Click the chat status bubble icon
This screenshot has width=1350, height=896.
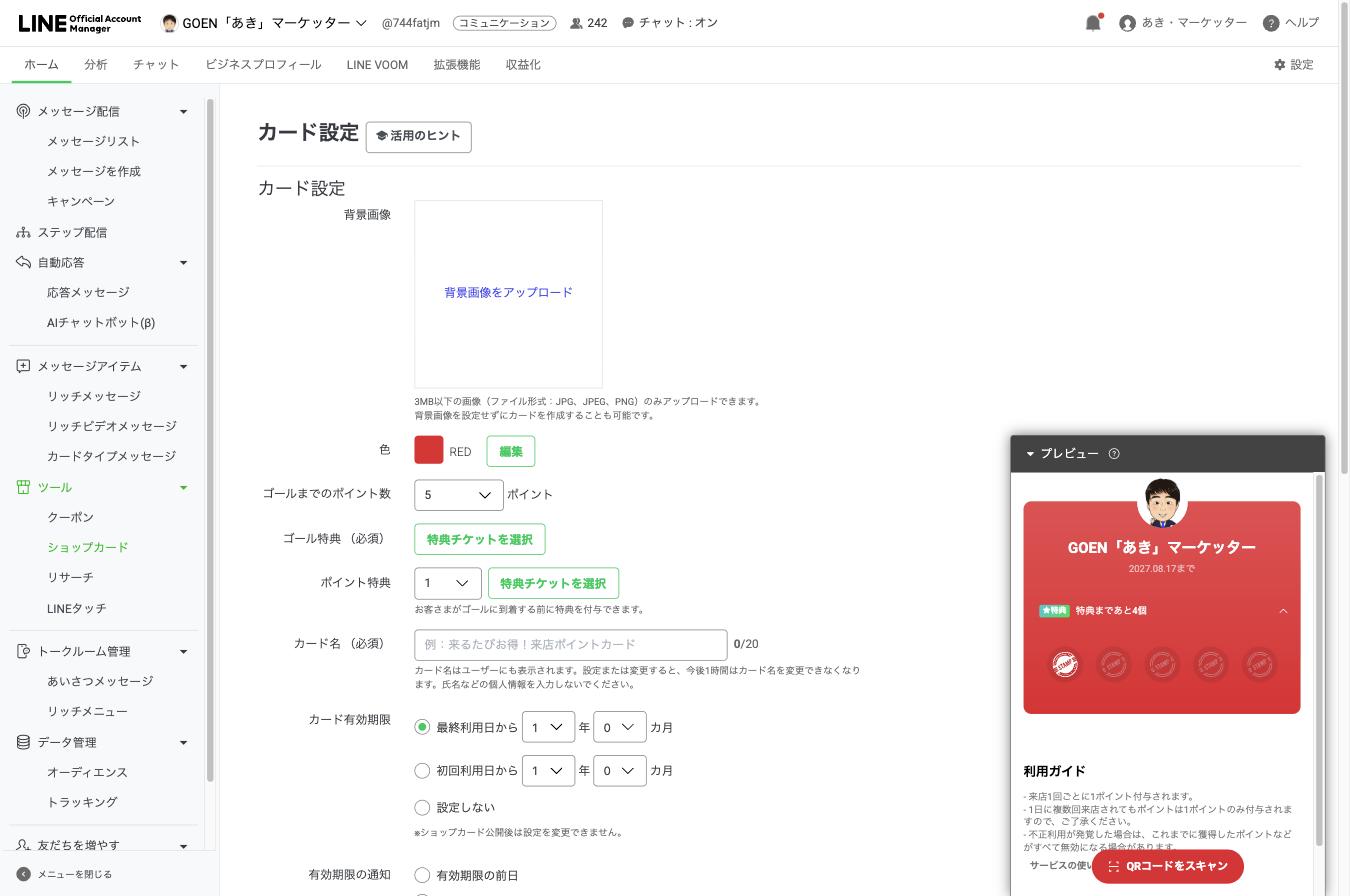[628, 23]
